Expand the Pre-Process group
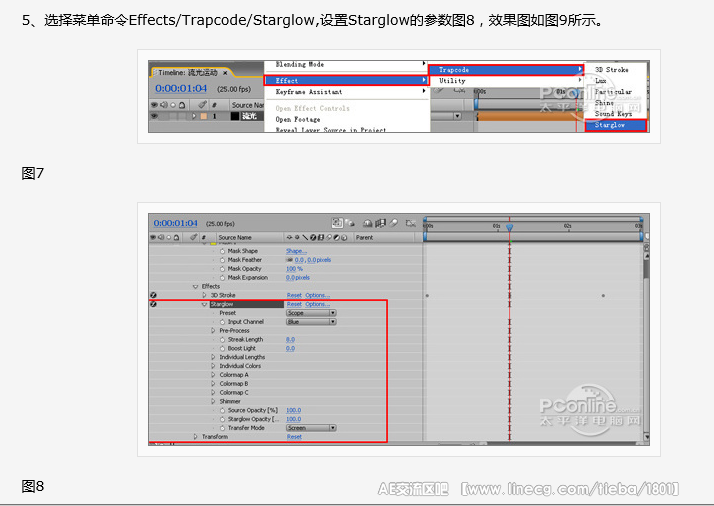Screen dimensions: 714x506 213,331
